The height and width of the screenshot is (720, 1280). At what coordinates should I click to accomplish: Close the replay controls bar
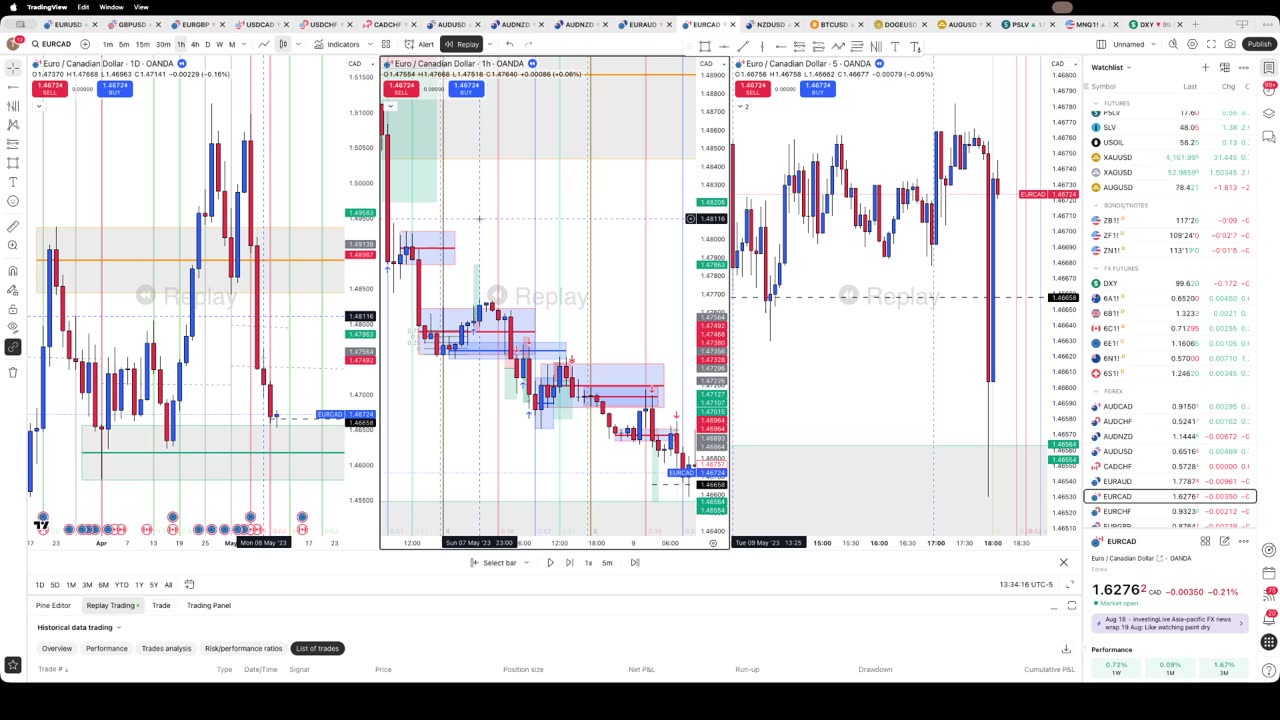click(x=1063, y=563)
